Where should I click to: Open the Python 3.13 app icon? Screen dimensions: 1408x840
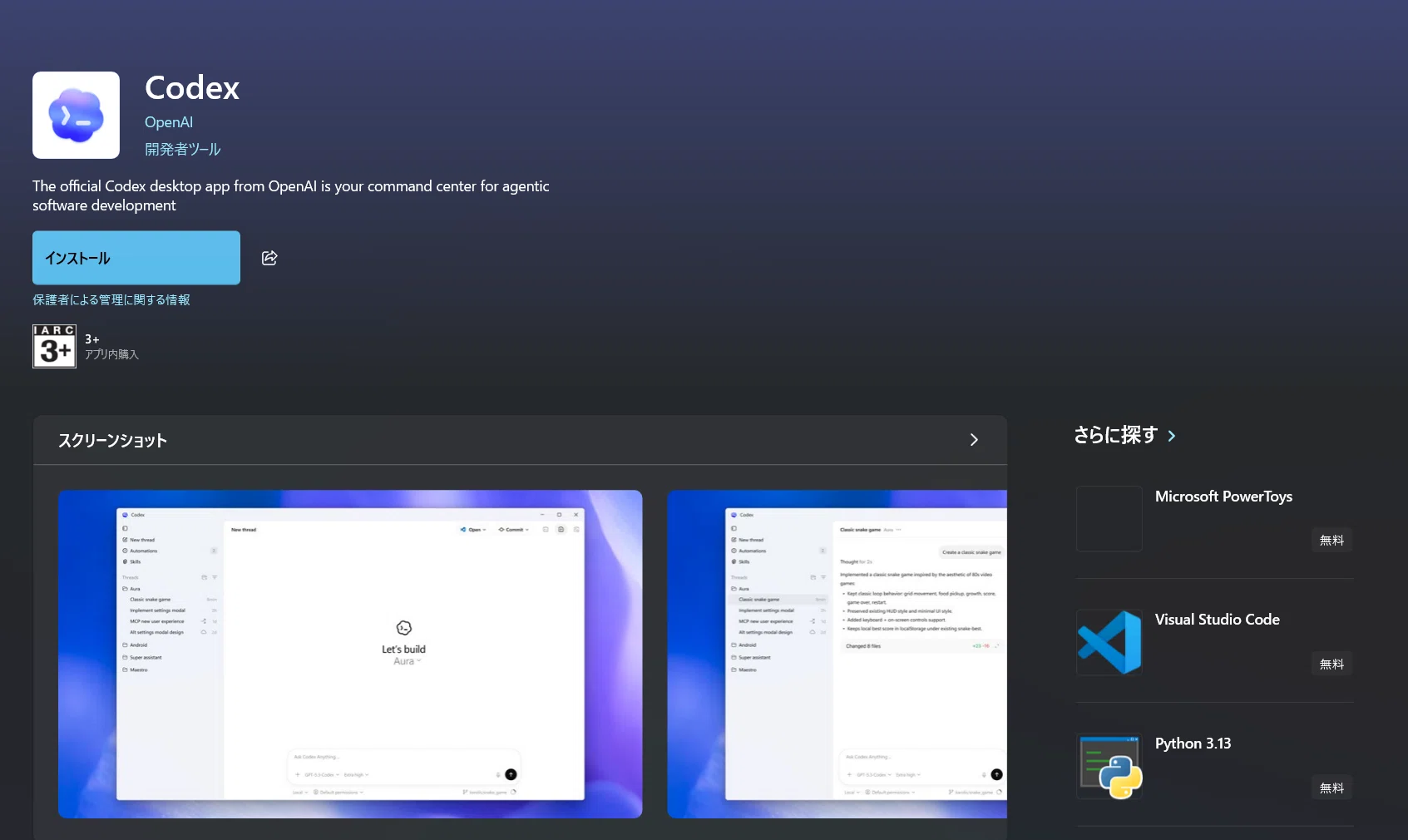(1109, 766)
